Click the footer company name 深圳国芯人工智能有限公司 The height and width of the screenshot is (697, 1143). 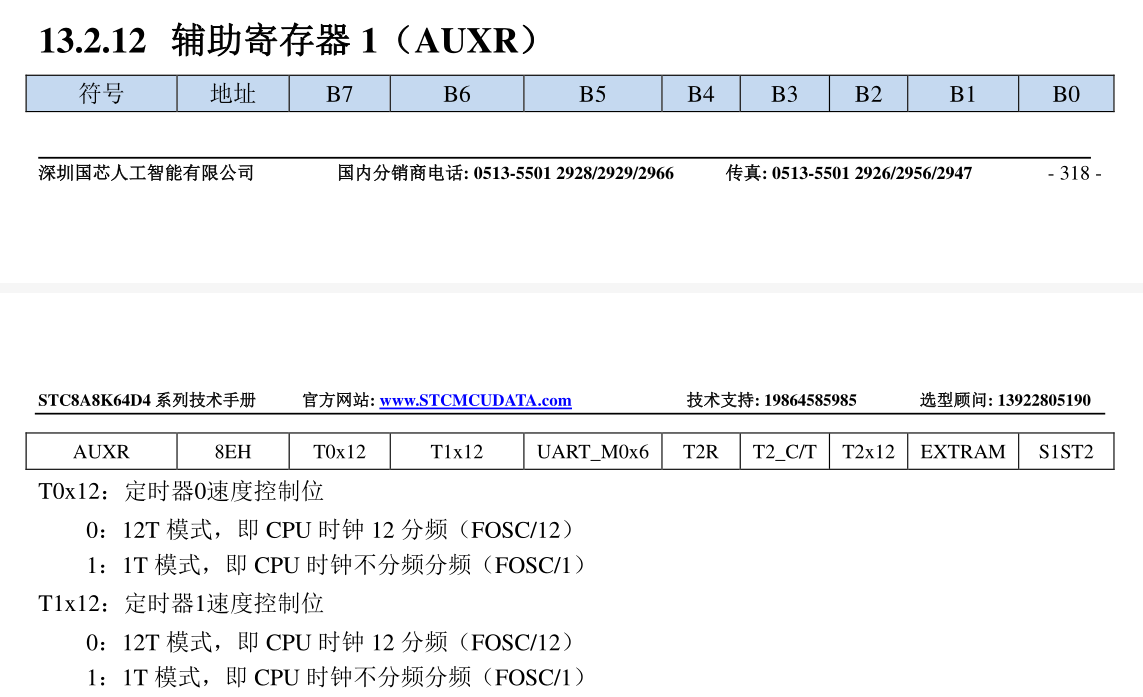point(147,173)
